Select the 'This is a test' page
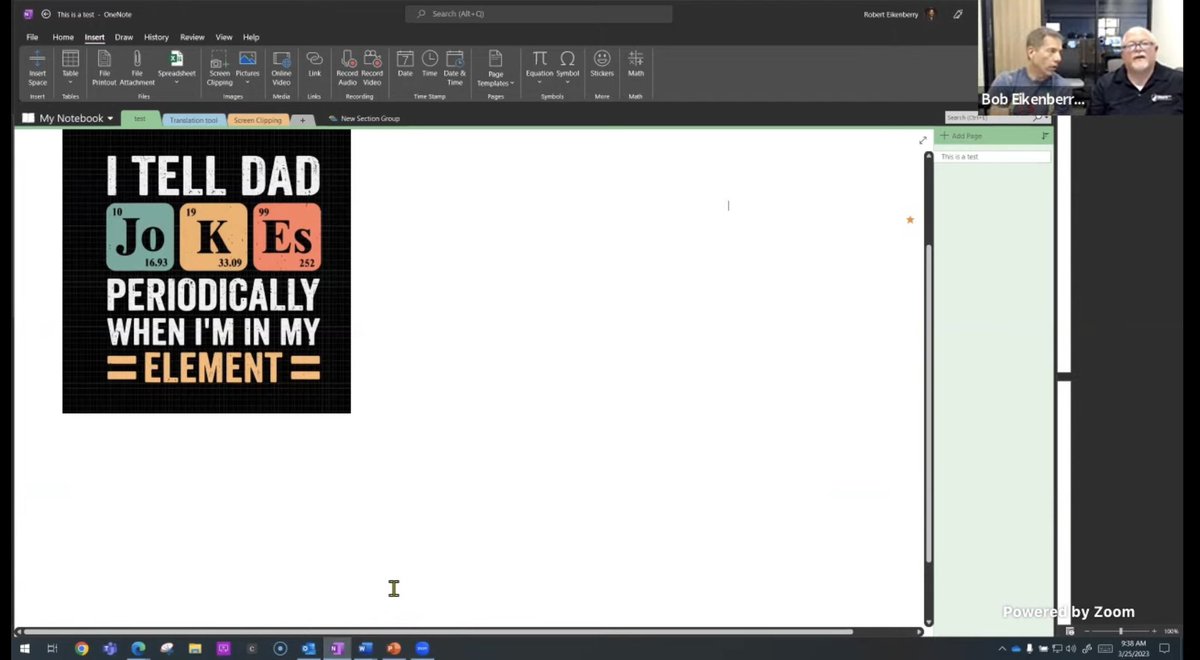The image size is (1200, 660). tap(994, 157)
